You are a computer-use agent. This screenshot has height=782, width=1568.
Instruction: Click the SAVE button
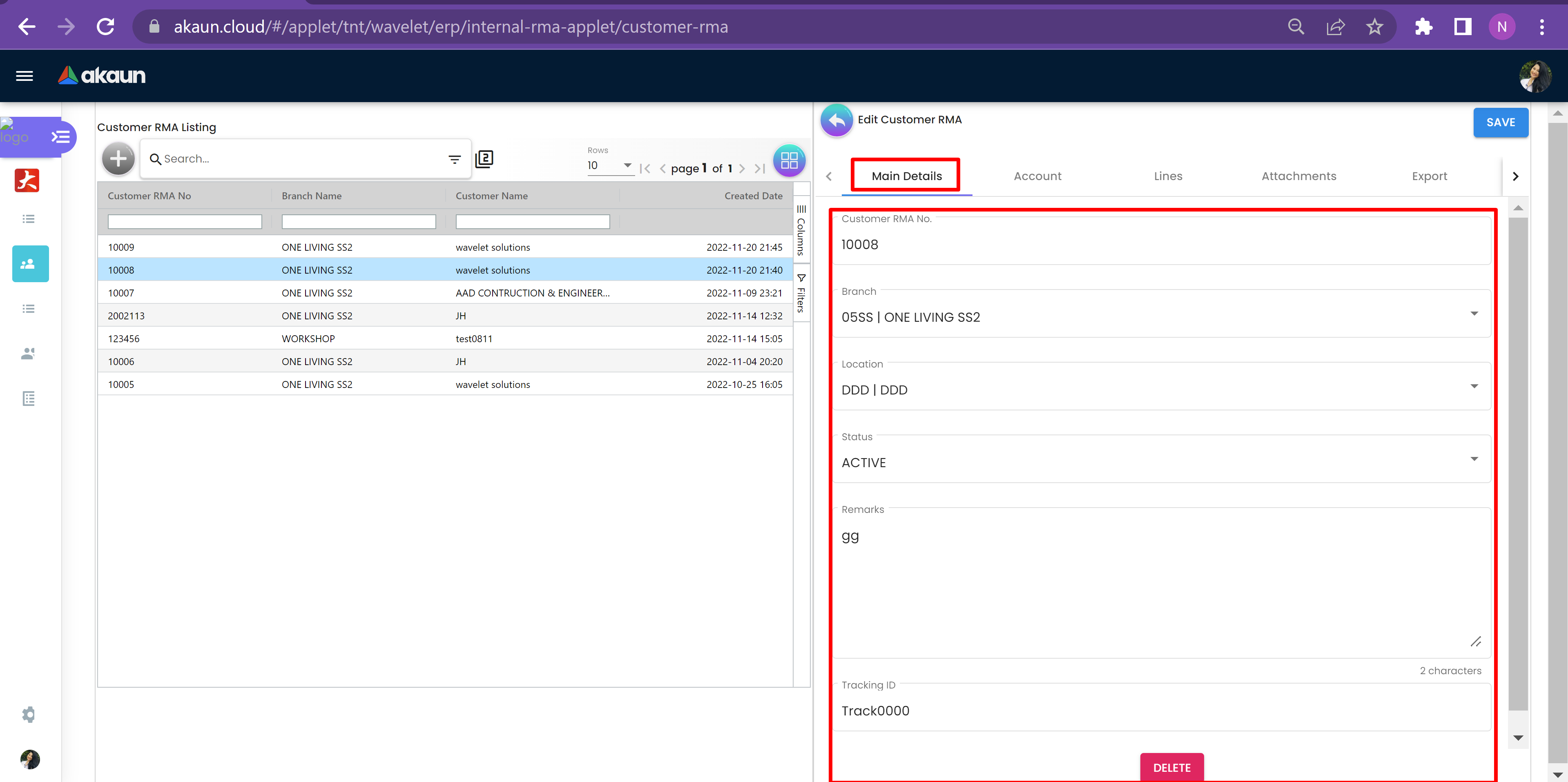click(x=1501, y=123)
